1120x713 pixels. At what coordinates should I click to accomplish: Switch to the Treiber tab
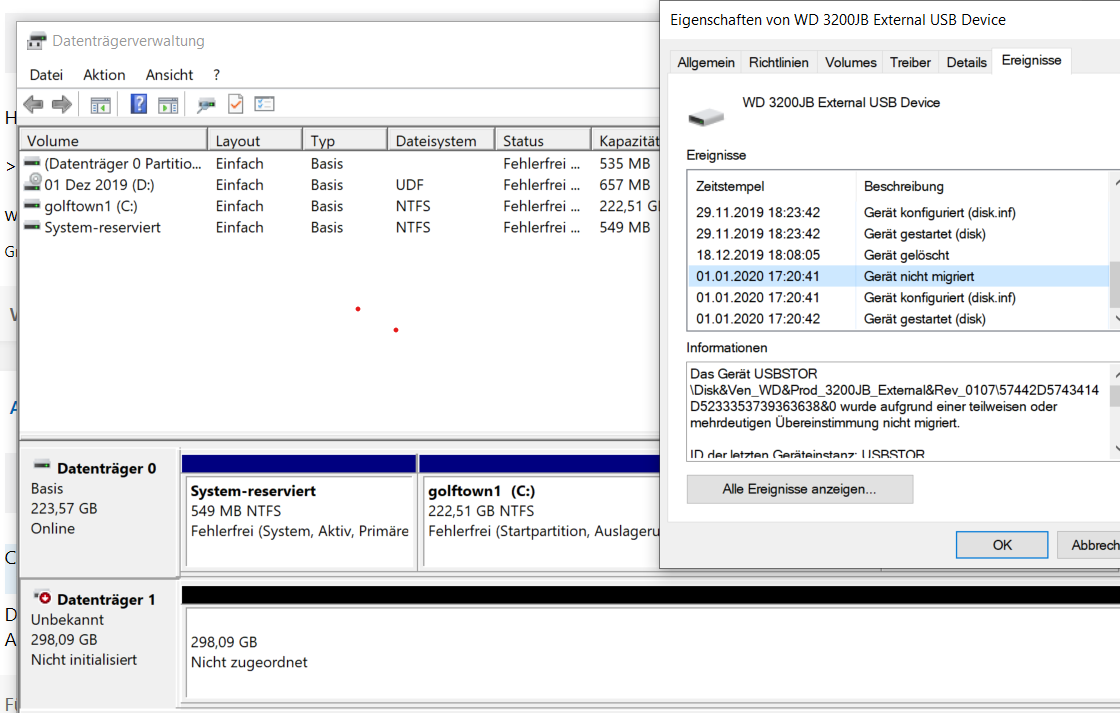(x=910, y=62)
